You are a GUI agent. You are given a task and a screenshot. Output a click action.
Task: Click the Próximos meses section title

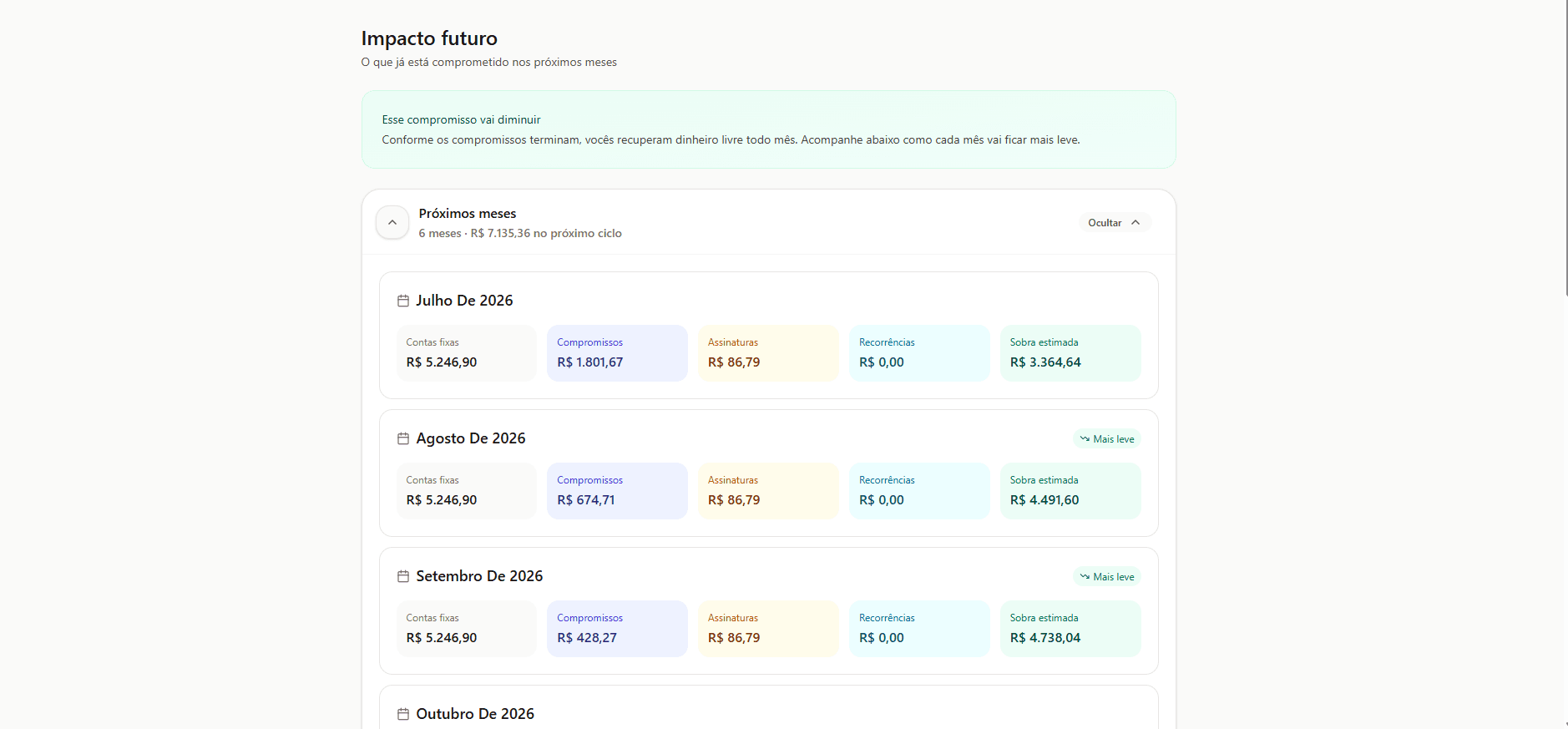click(x=468, y=214)
